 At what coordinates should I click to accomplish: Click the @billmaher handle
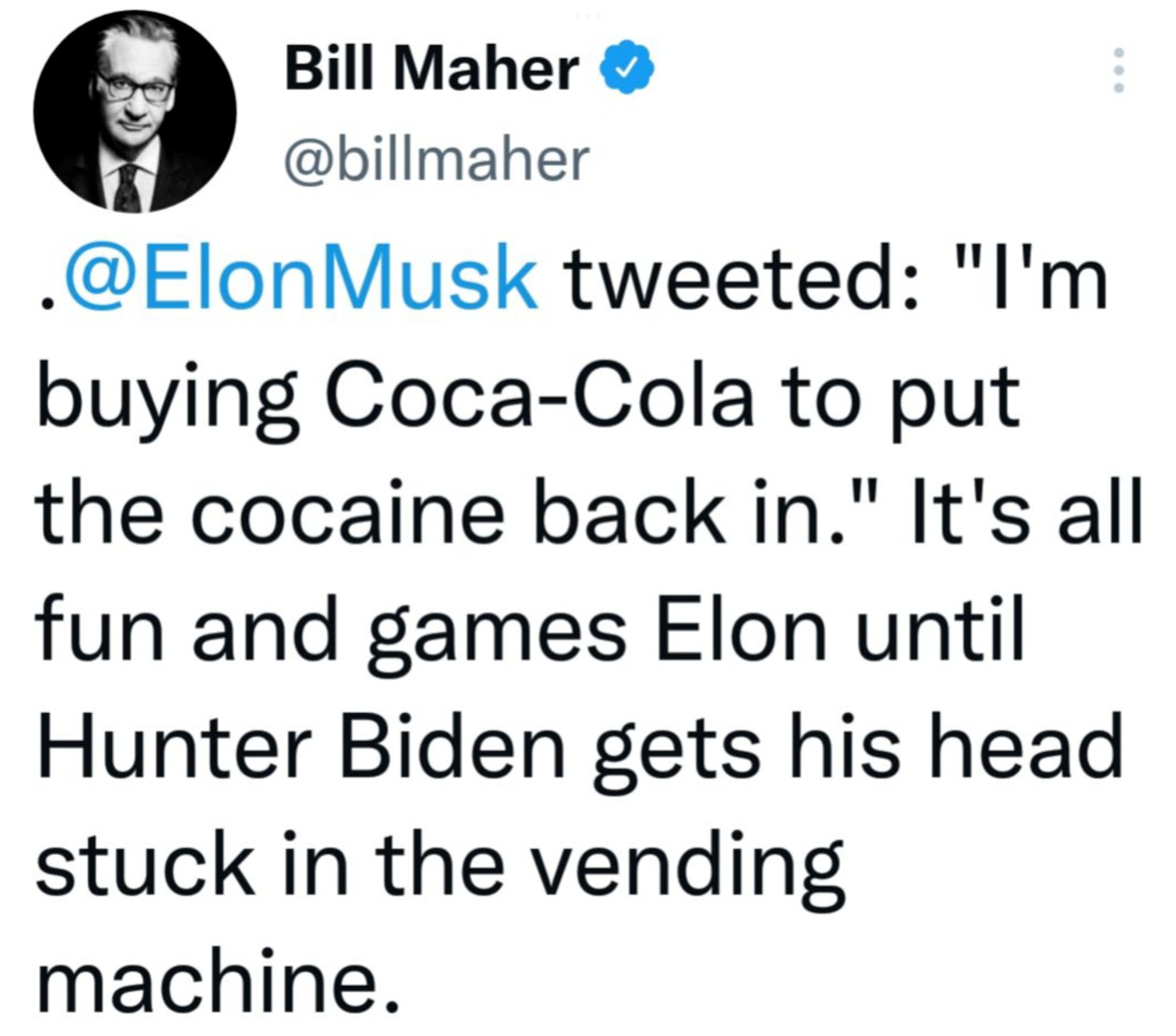(437, 161)
